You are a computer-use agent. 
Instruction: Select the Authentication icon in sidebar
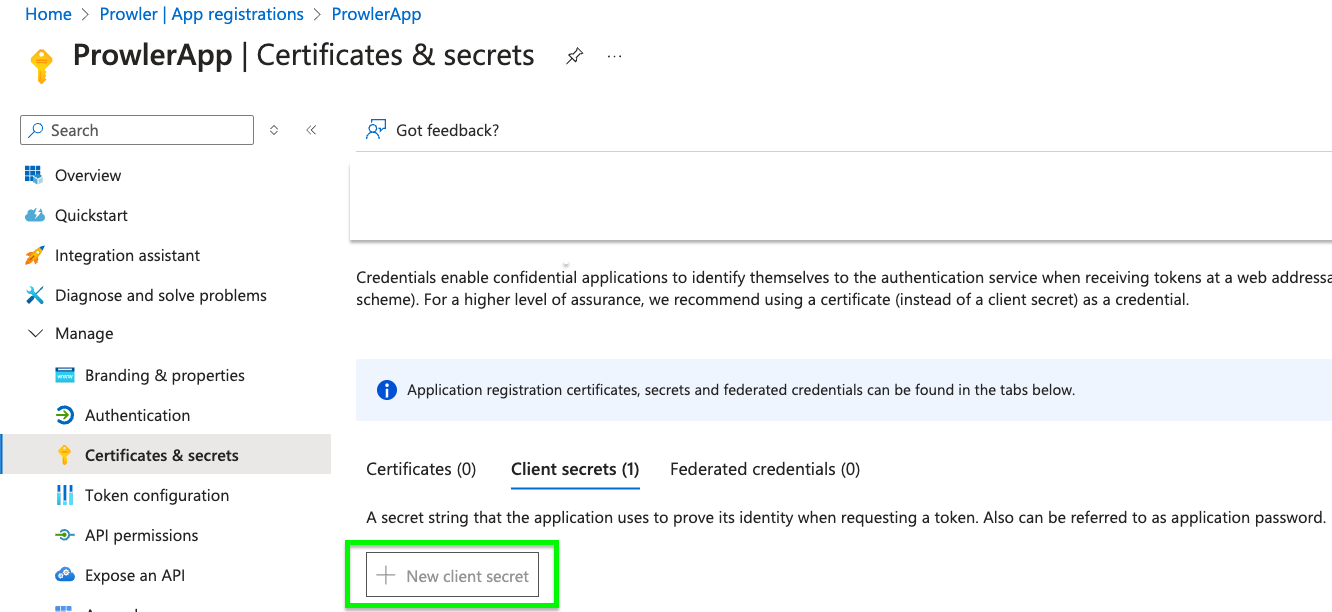pos(65,415)
